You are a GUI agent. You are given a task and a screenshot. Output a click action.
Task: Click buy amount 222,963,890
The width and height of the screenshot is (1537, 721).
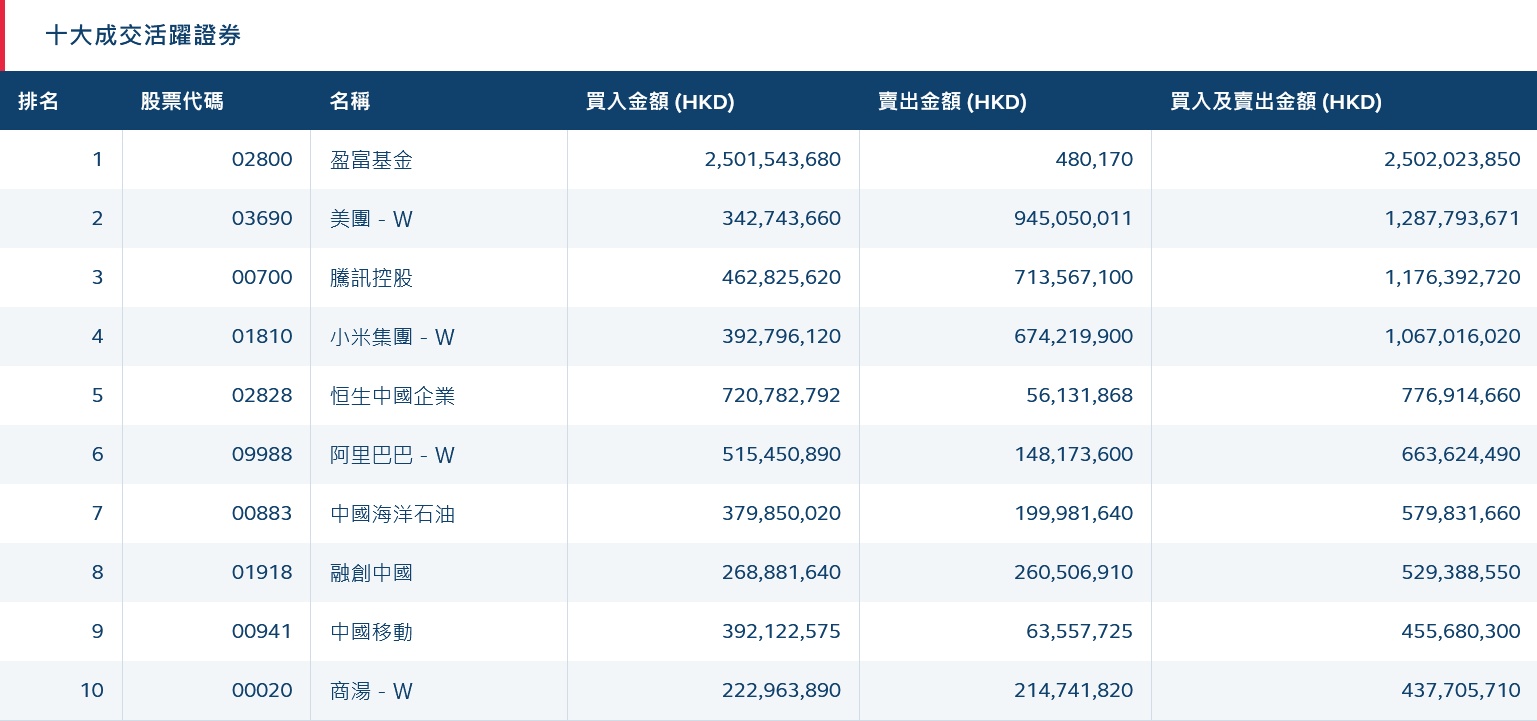coord(782,691)
